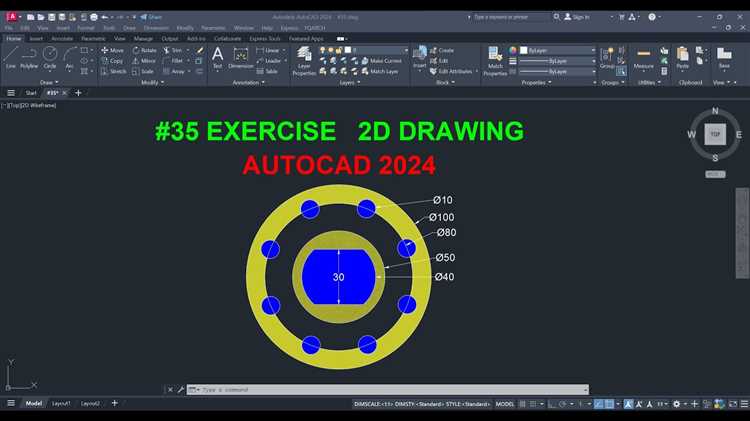Screen dimensions: 750x421
Task: Activate the Stretch command
Action: (x=114, y=71)
